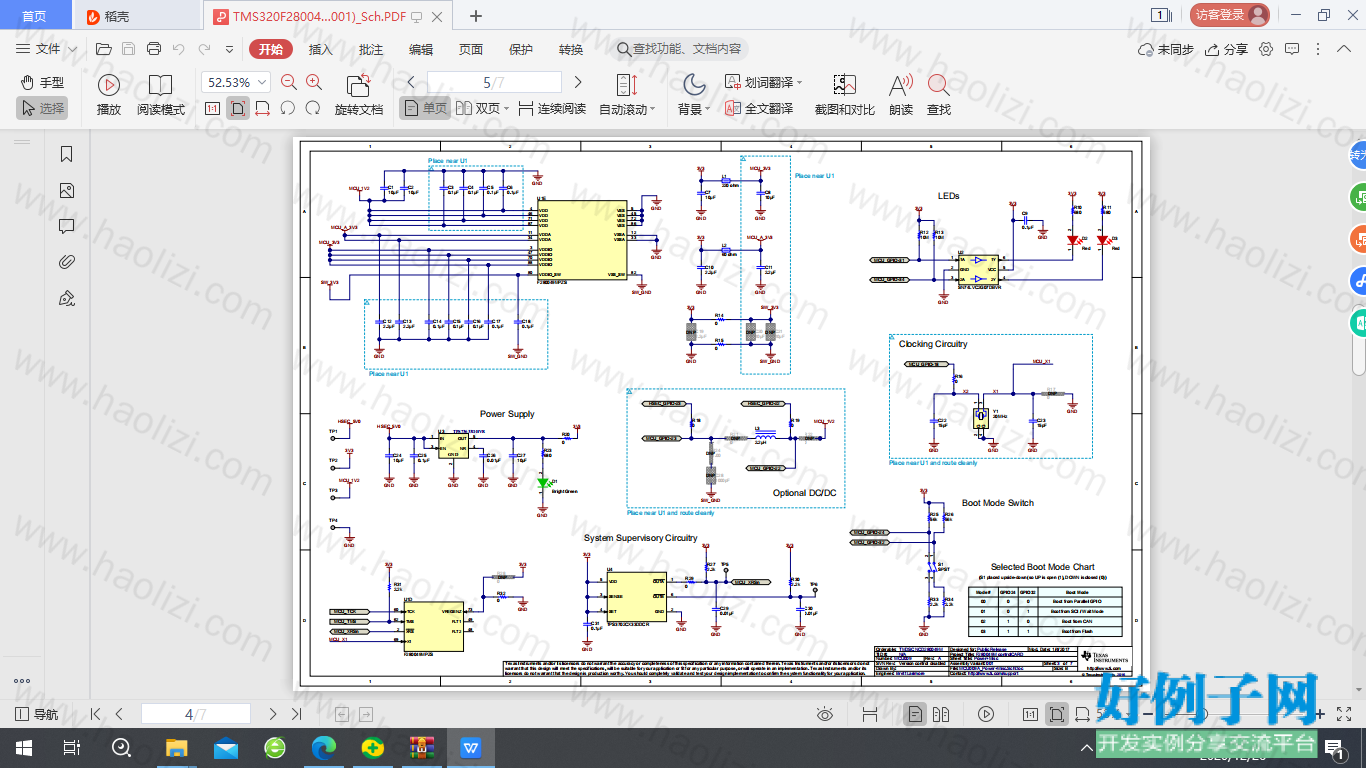Open the signature pen panel in sidebar
Viewport: 1366px width, 768px height.
tap(67, 298)
